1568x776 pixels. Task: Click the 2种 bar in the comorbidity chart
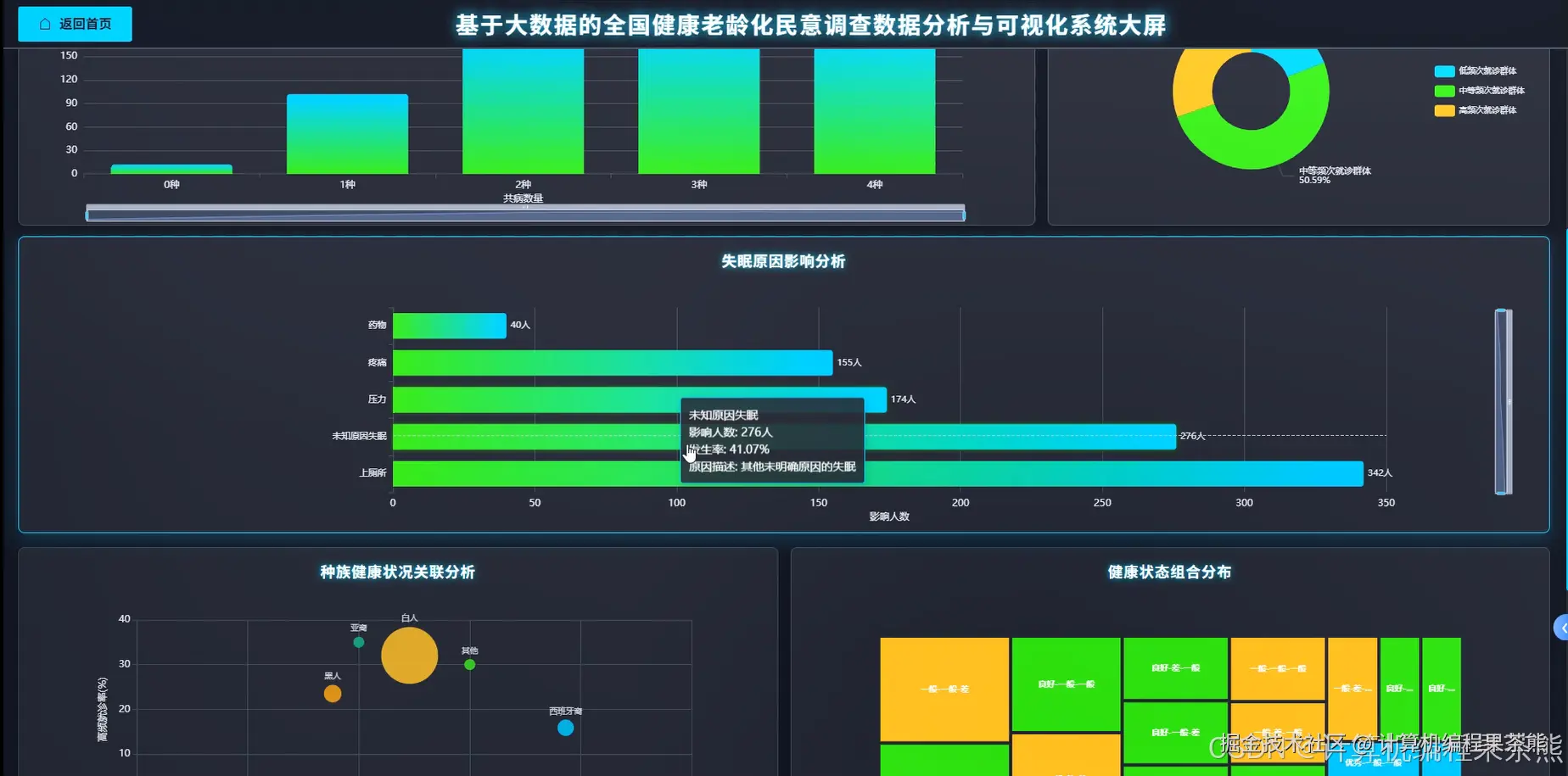523,110
